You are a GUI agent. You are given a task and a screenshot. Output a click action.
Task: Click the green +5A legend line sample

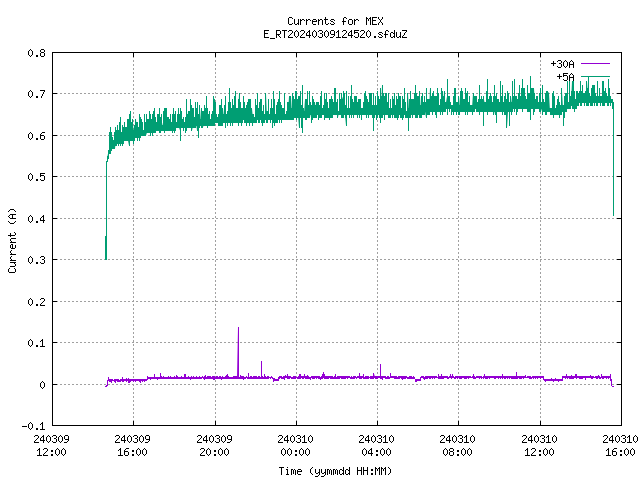[x=595, y=76]
